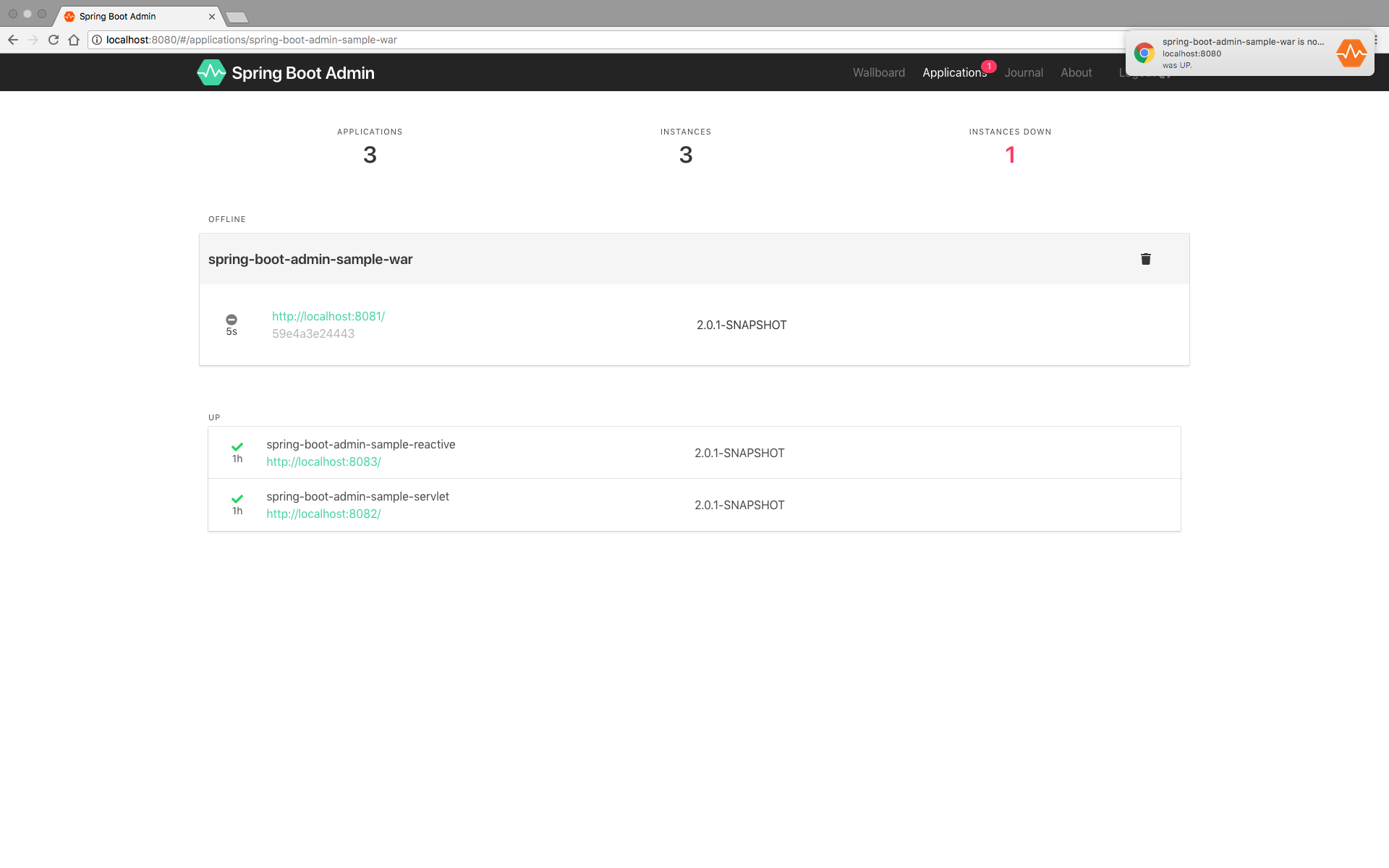Click the delete trash icon for spring-boot-admin-sample-war
The height and width of the screenshot is (868, 1389).
1146,258
